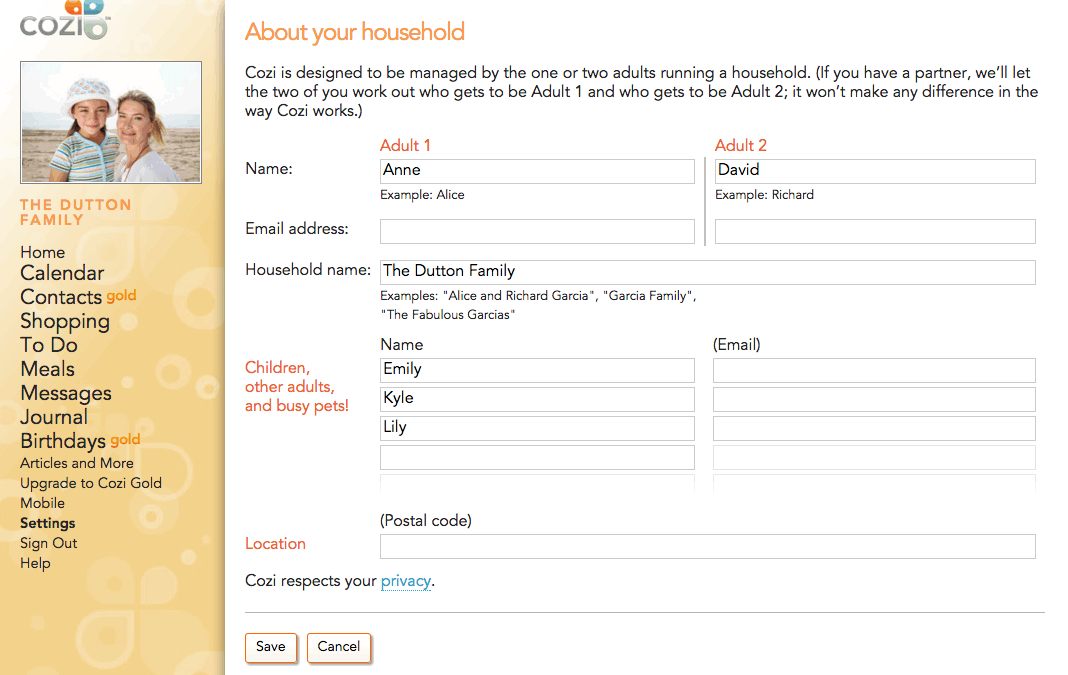Click the empty name field below Lily
This screenshot has height=675, width=1068.
pos(537,457)
